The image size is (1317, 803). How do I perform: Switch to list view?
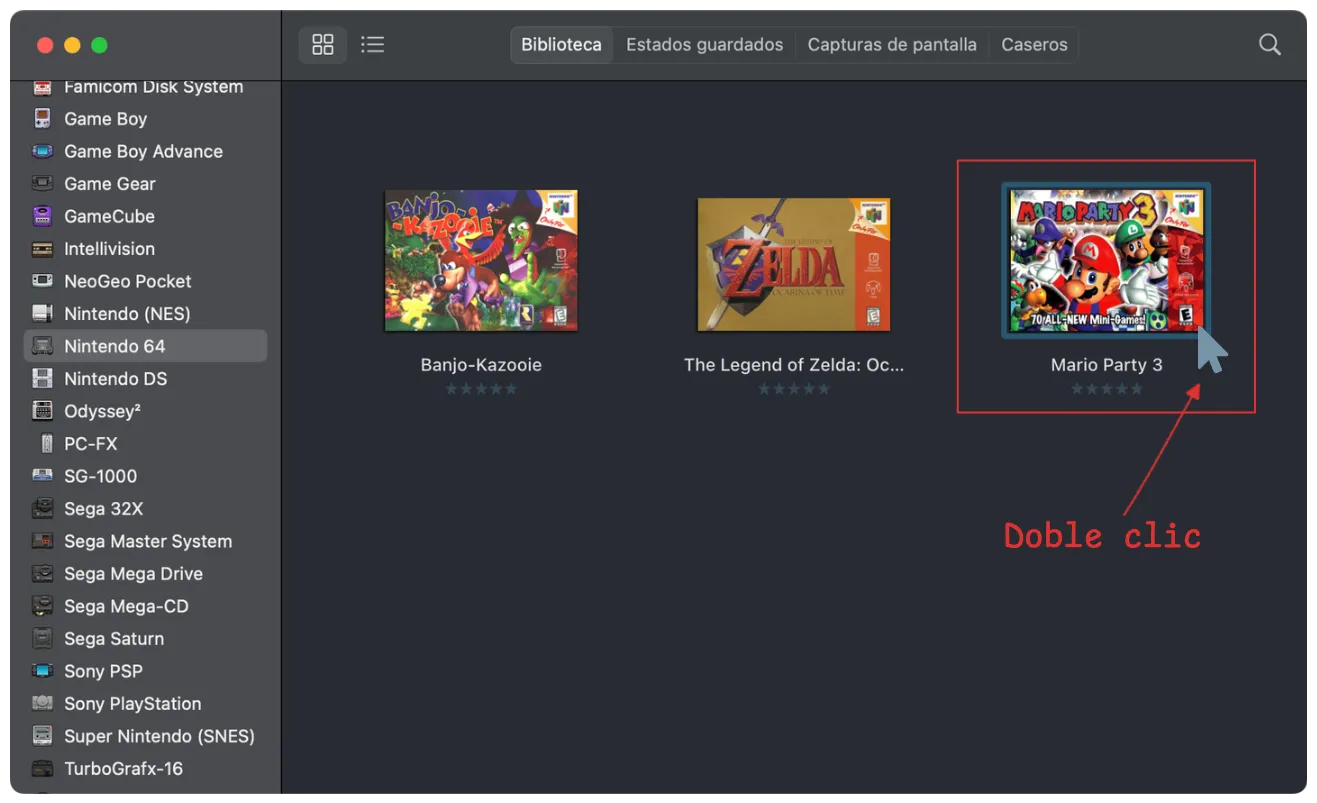point(372,44)
